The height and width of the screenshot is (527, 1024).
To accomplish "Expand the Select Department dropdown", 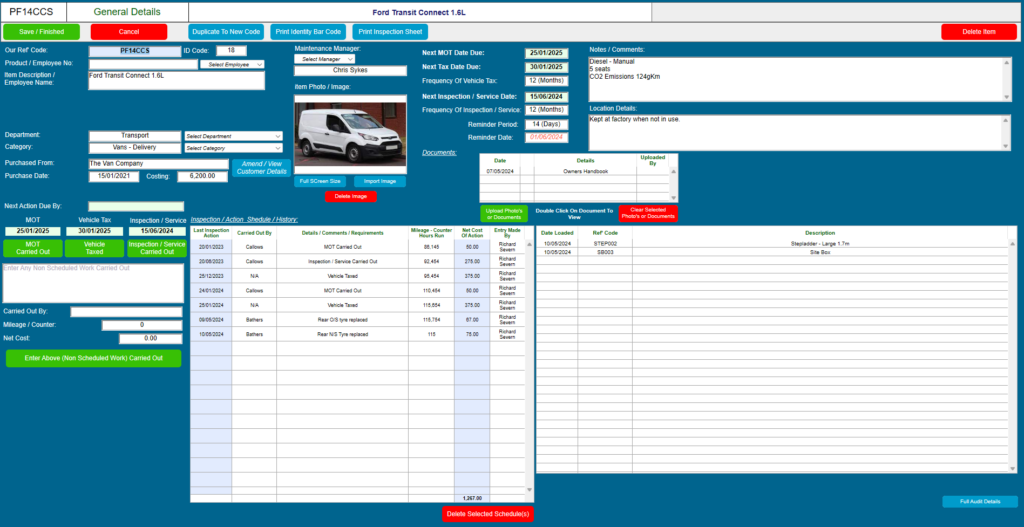I will [233, 136].
